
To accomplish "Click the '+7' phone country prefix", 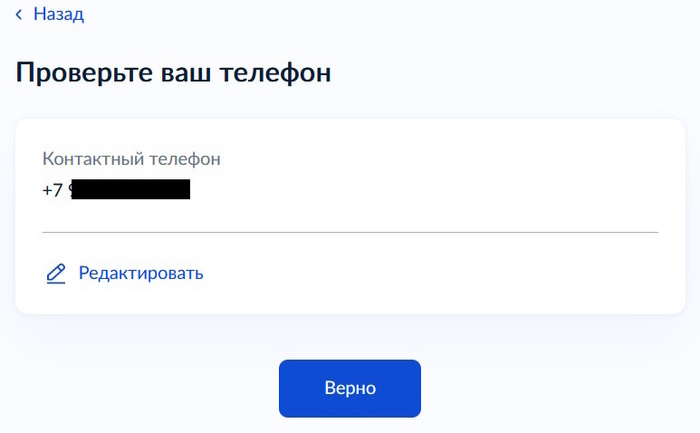I will (x=52, y=189).
